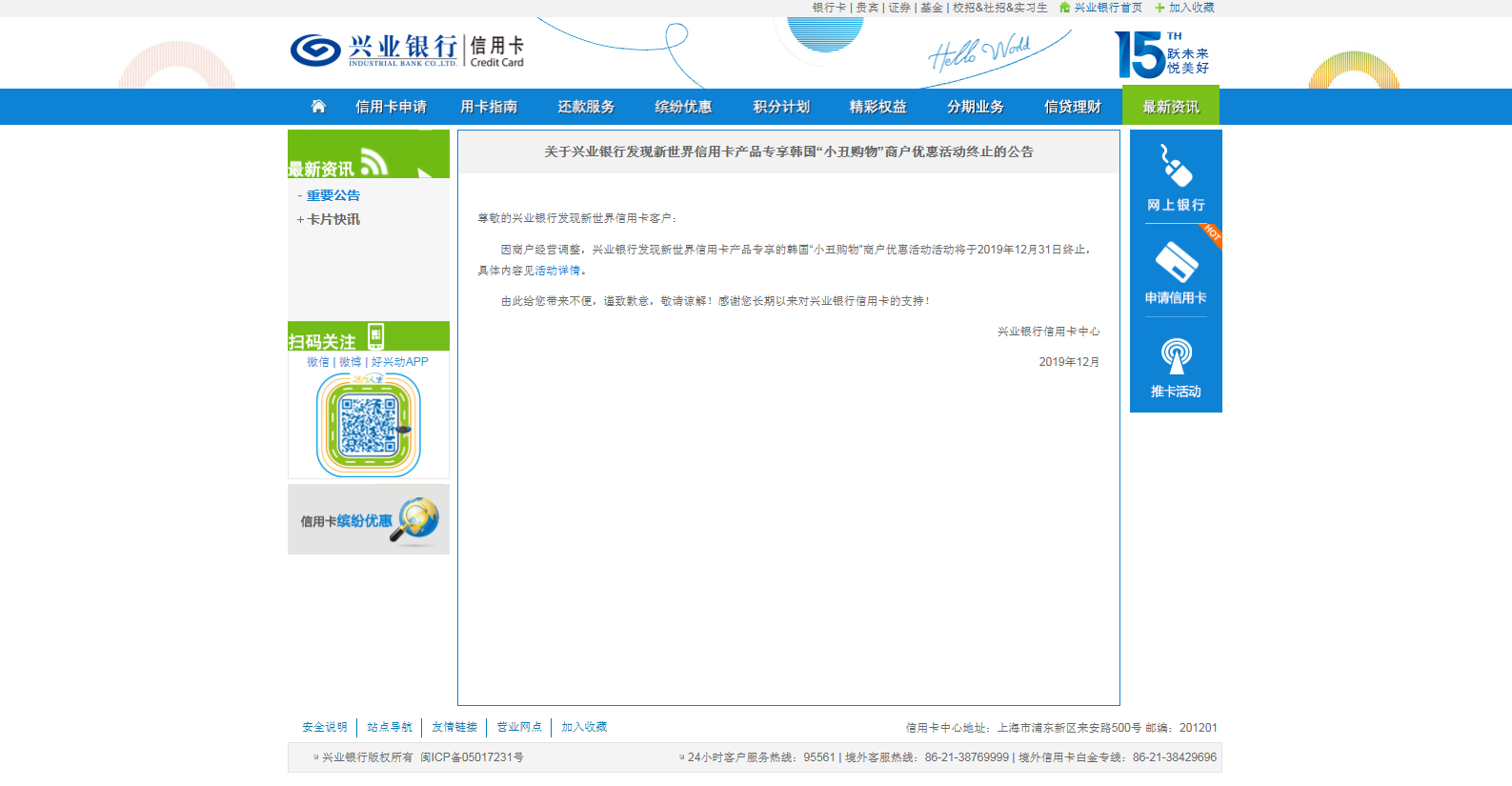Image resolution: width=1512 pixels, height=786 pixels.
Task: Click the 兴业银行信用卡中心 signature
Action: click(x=1048, y=332)
